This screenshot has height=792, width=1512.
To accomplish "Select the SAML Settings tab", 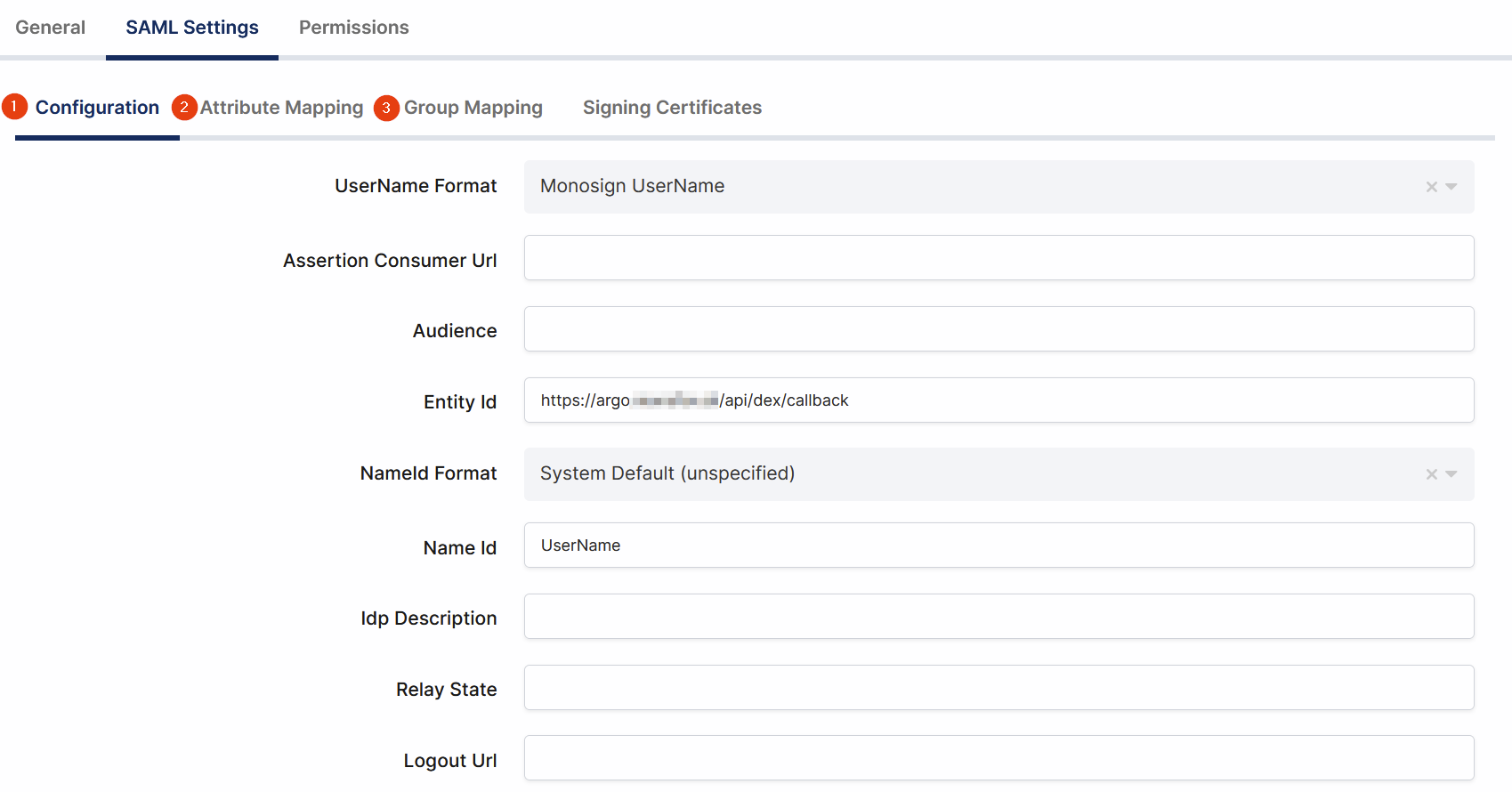I will (192, 28).
